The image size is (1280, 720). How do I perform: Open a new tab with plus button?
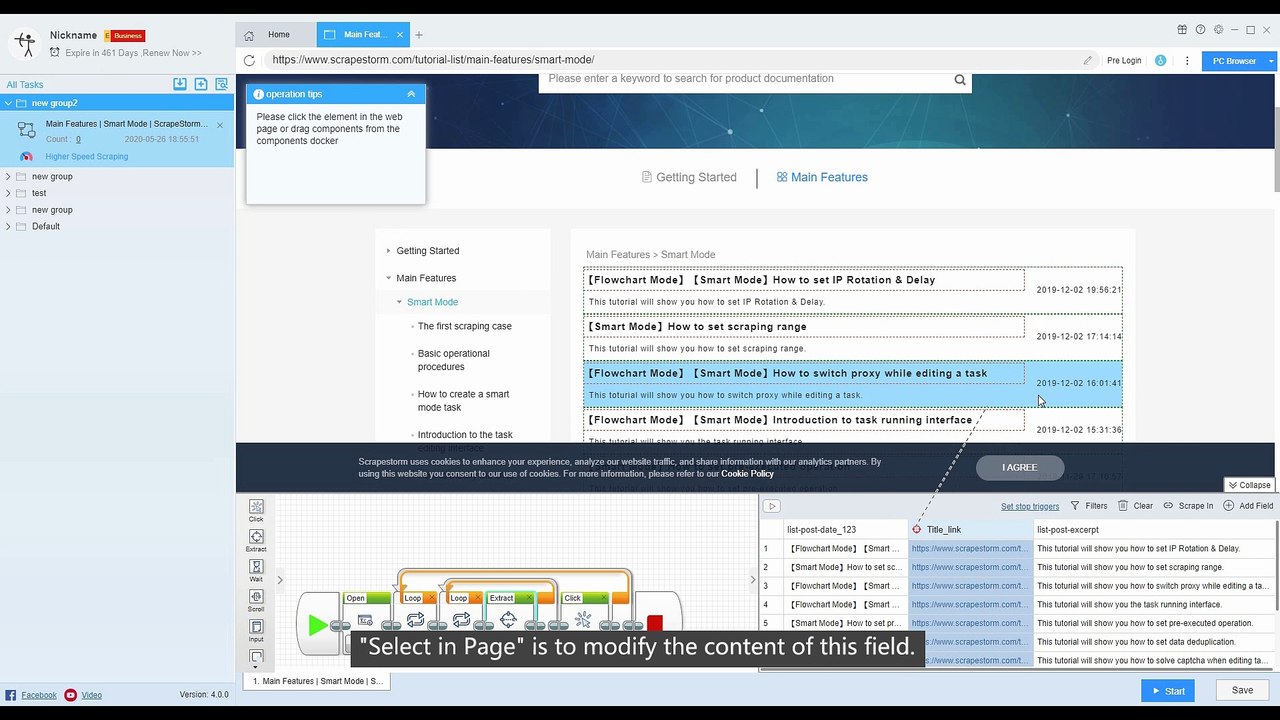(419, 35)
